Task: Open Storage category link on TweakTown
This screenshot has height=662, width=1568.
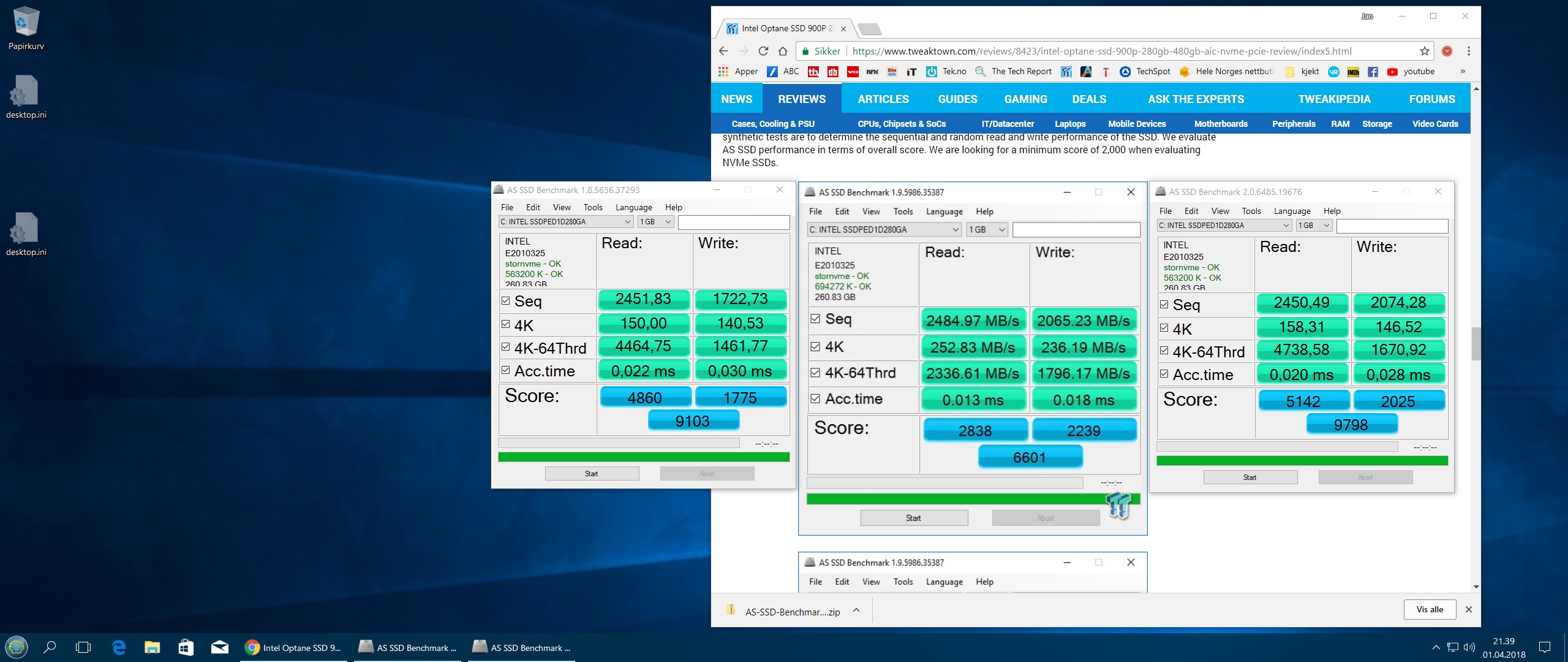Action: pyautogui.click(x=1377, y=124)
